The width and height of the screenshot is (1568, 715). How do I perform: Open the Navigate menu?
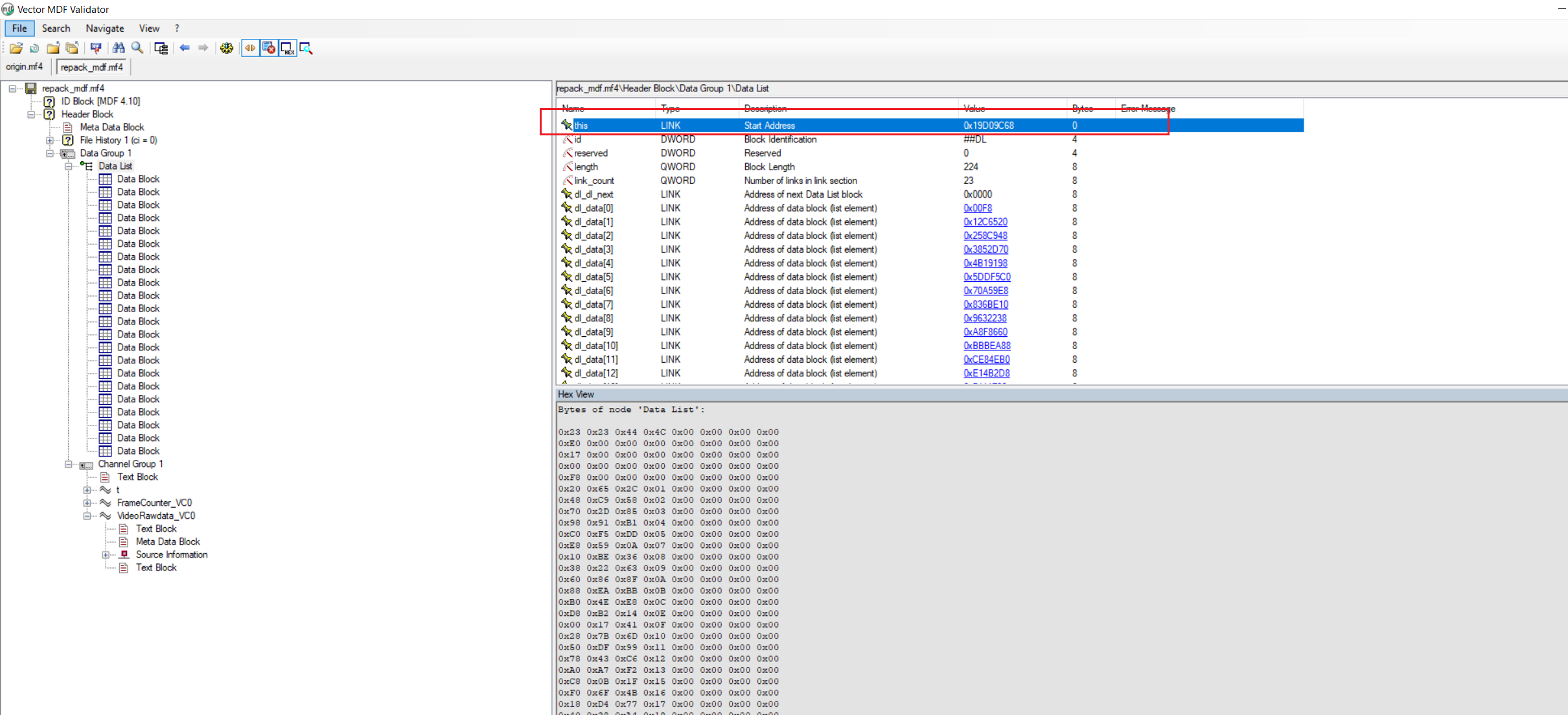[104, 28]
